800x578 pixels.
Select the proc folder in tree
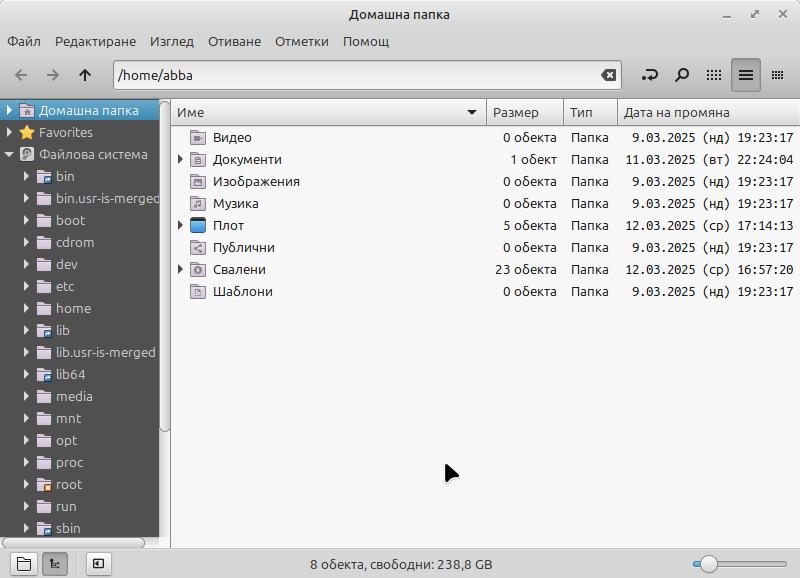69,462
